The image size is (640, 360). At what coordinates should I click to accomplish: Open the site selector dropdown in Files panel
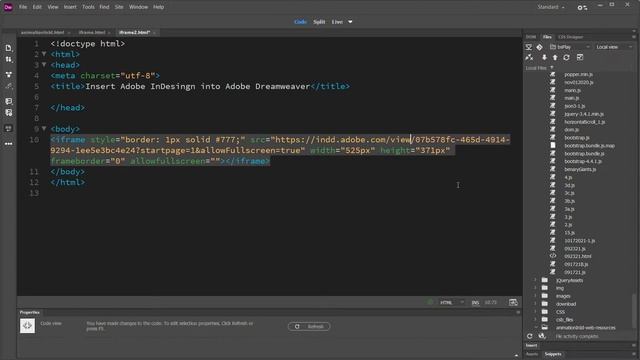(x=569, y=47)
